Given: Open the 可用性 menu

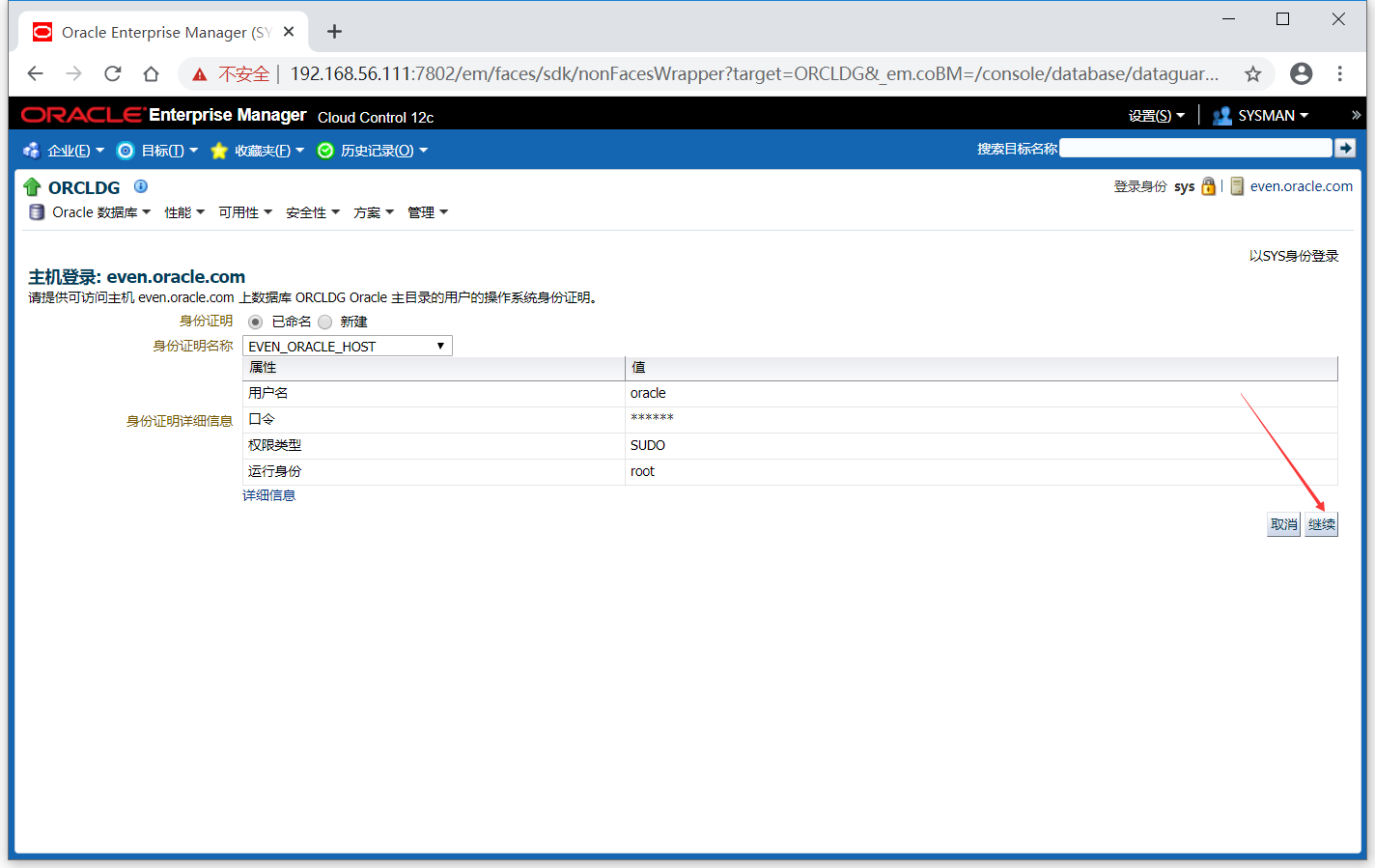Looking at the screenshot, I should click(x=245, y=212).
